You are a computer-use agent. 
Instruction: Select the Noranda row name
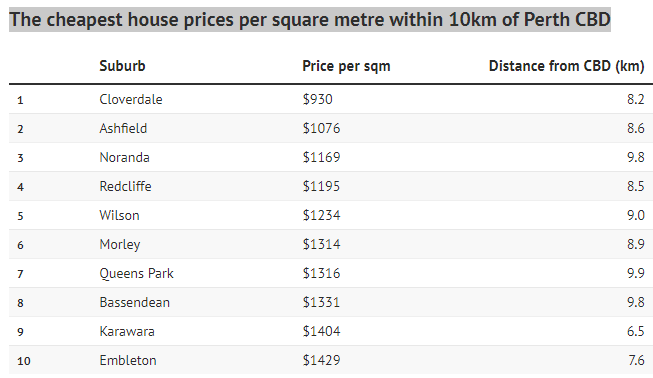click(x=124, y=157)
